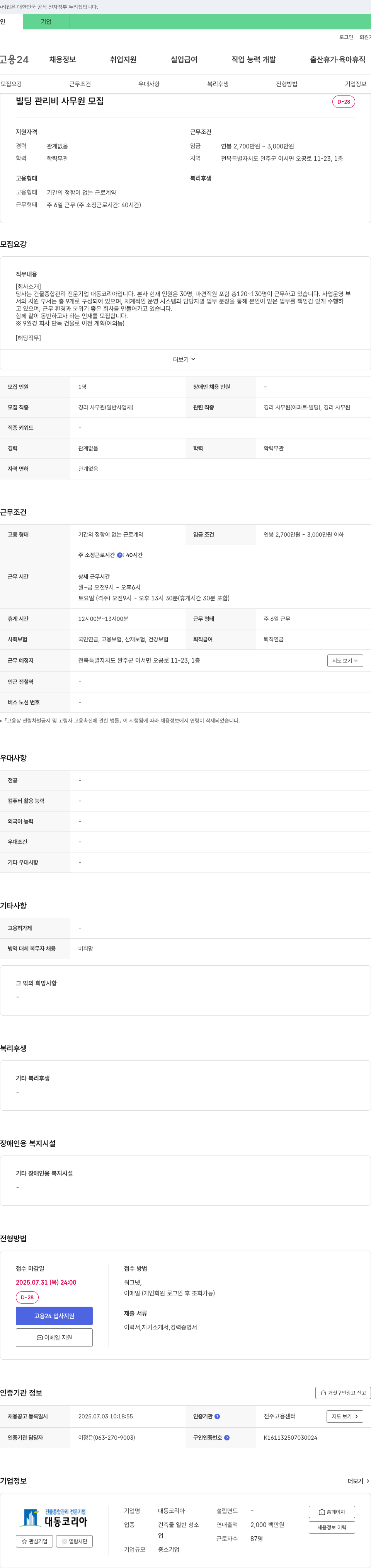
Task: Add 대동코리아 to 관심기업
Action: coord(34,1541)
